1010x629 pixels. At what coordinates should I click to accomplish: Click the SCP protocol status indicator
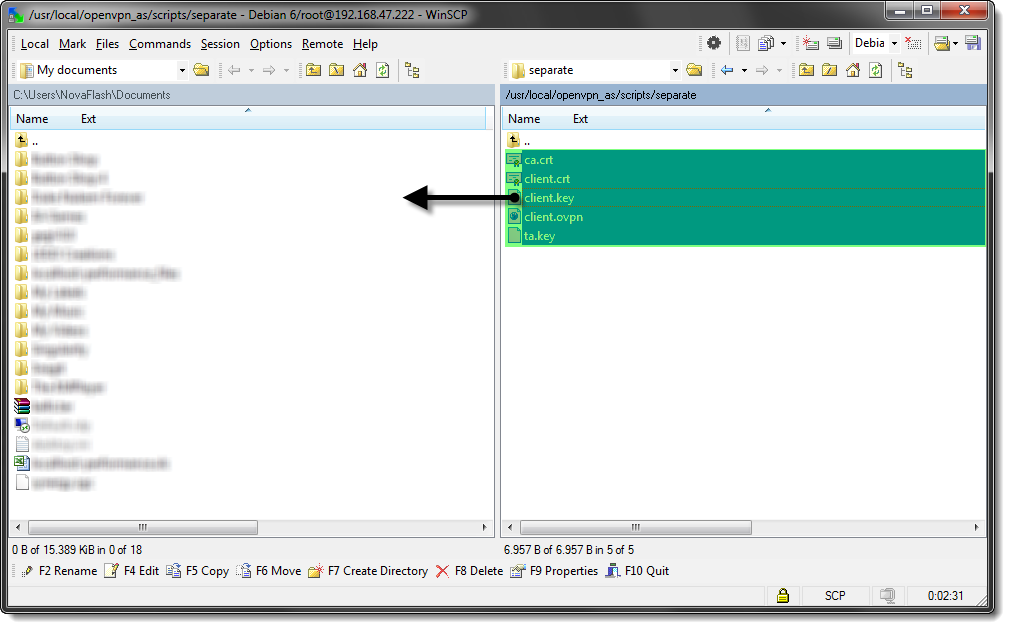pyautogui.click(x=835, y=596)
